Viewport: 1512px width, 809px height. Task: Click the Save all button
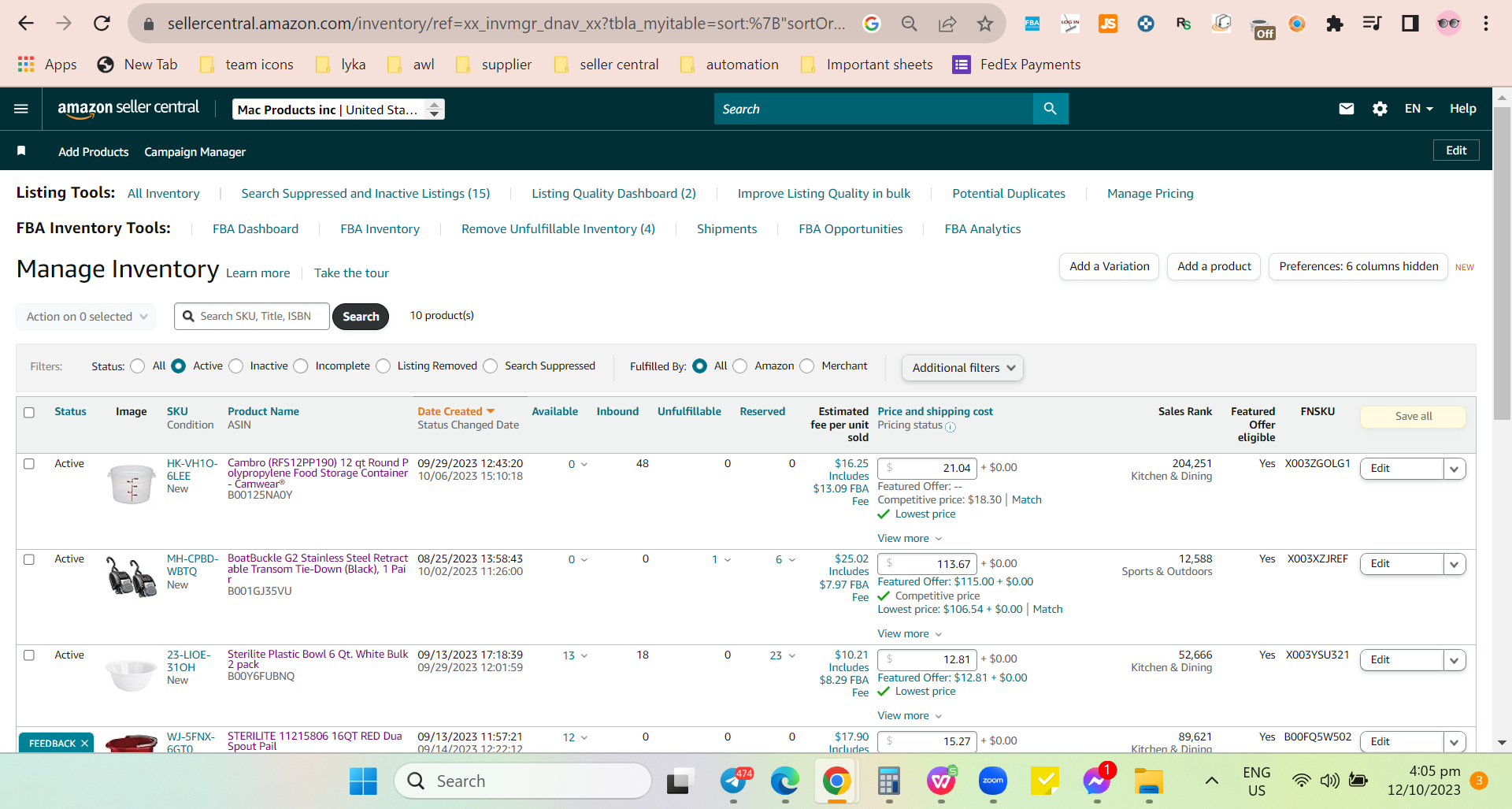[1414, 417]
